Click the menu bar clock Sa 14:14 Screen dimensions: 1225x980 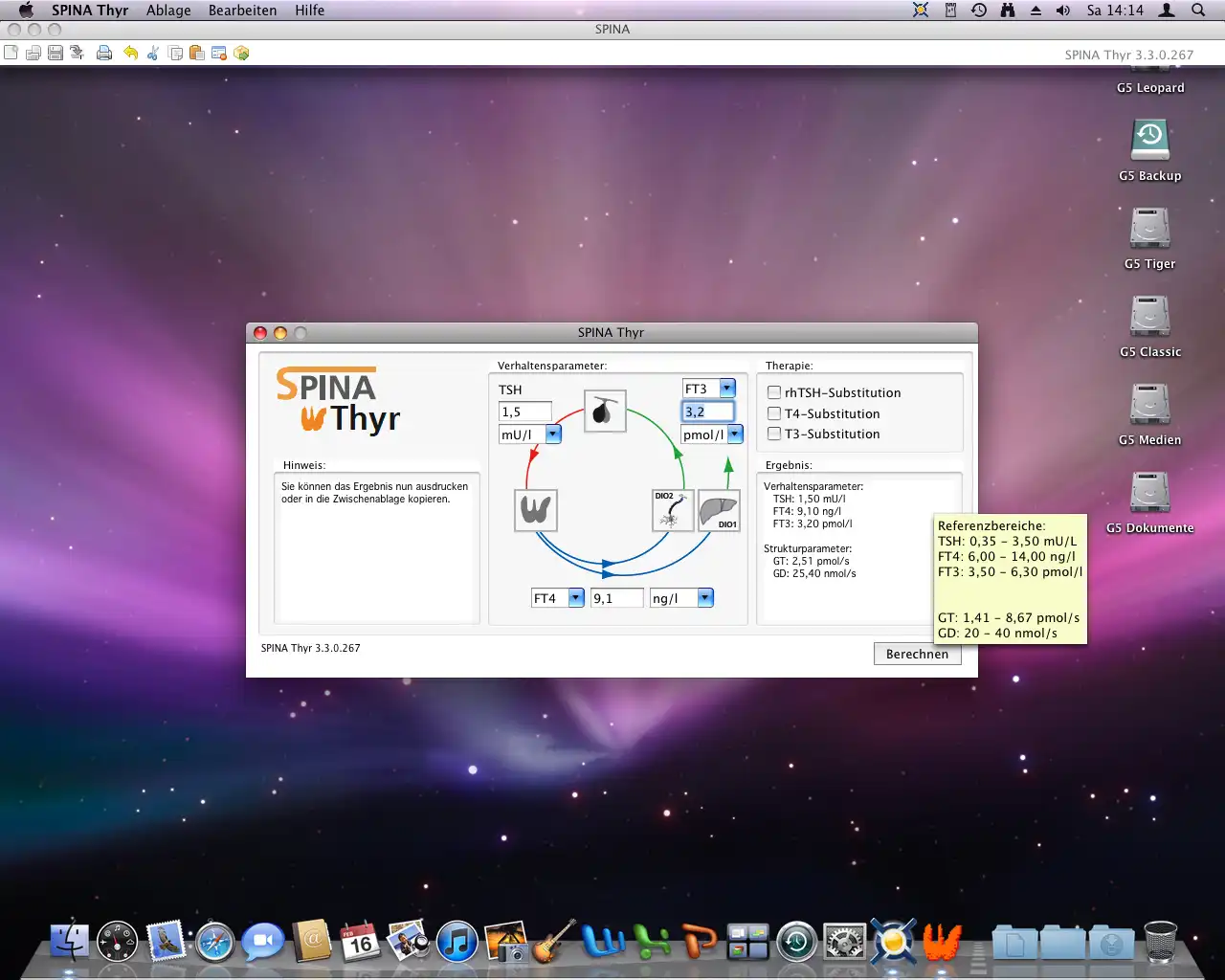pyautogui.click(x=1115, y=11)
